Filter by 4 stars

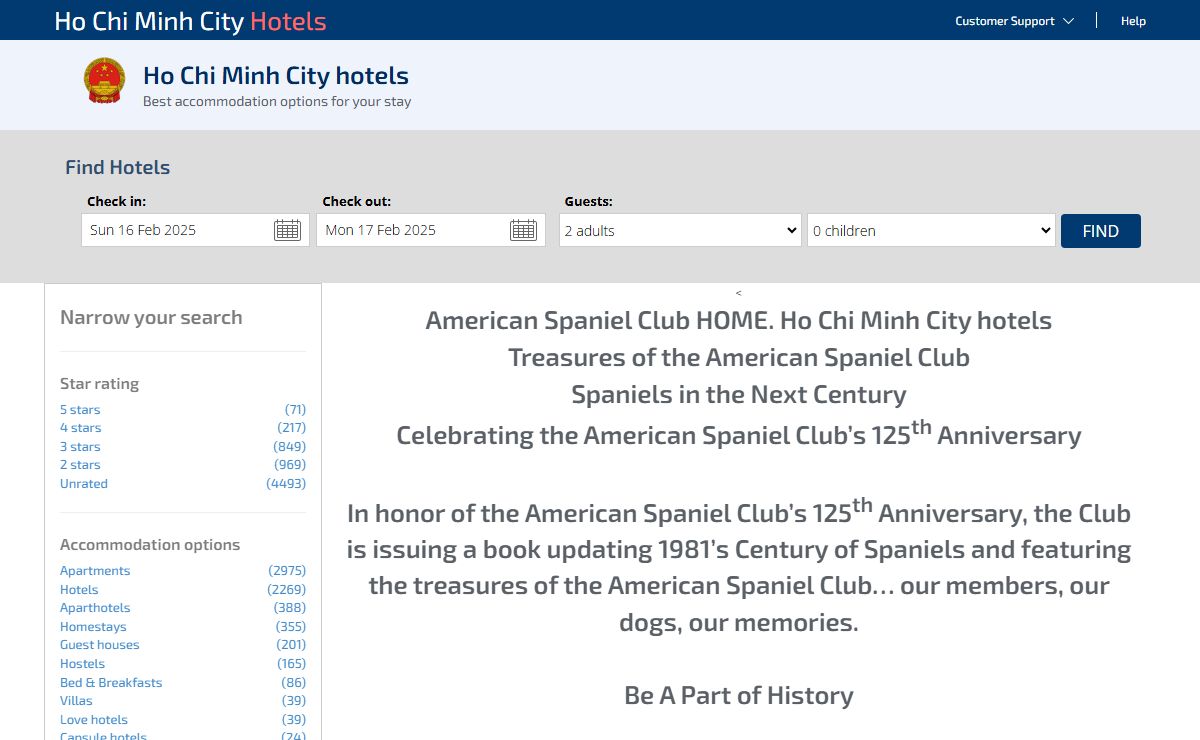point(80,428)
